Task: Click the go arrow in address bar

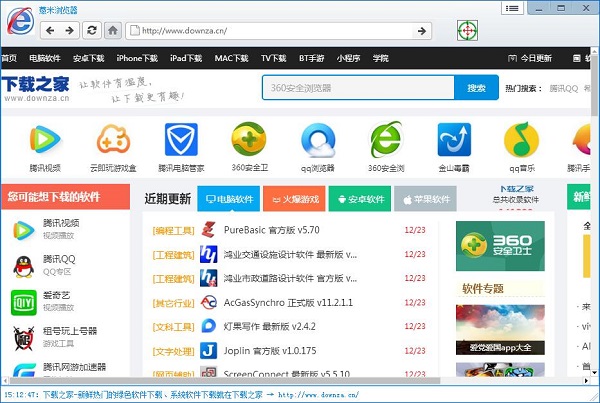Action: [x=422, y=31]
